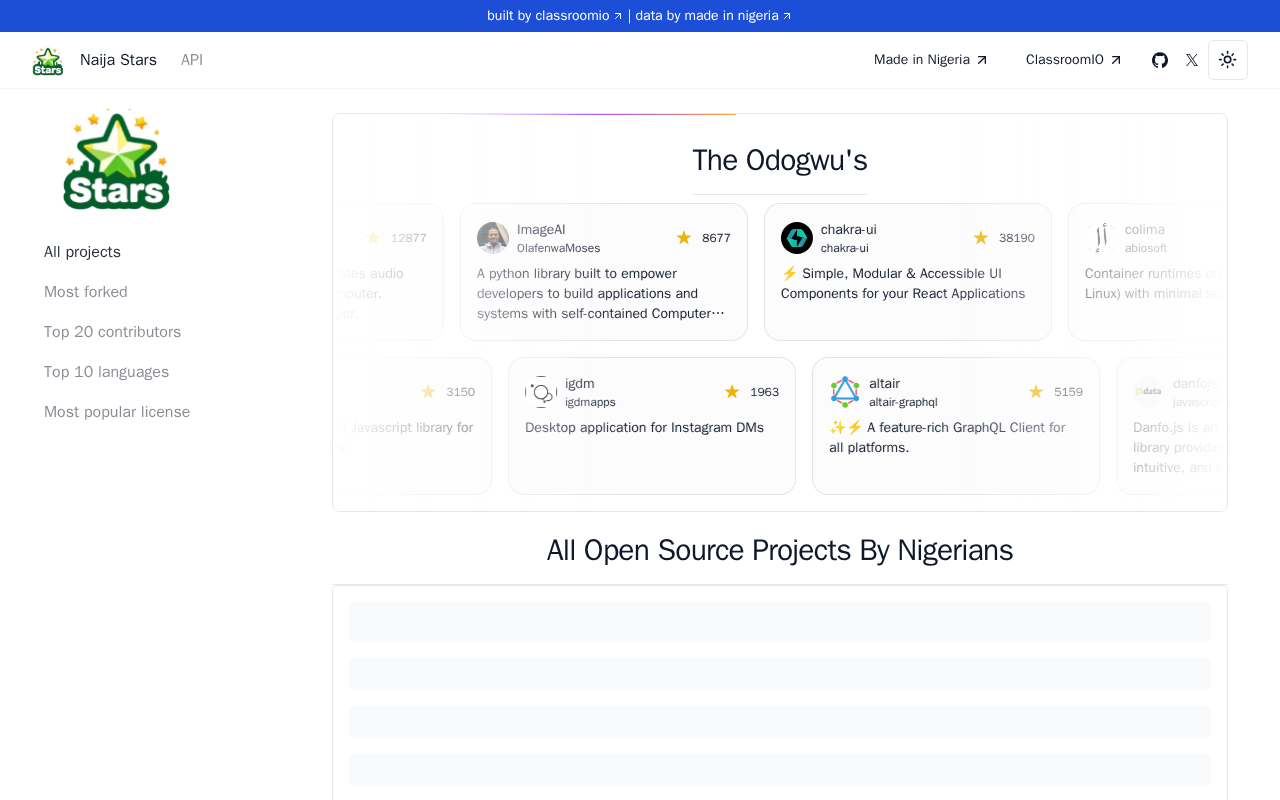This screenshot has height=800, width=1280.
Task: Click the large Stars logo in sidebar
Action: pos(116,160)
